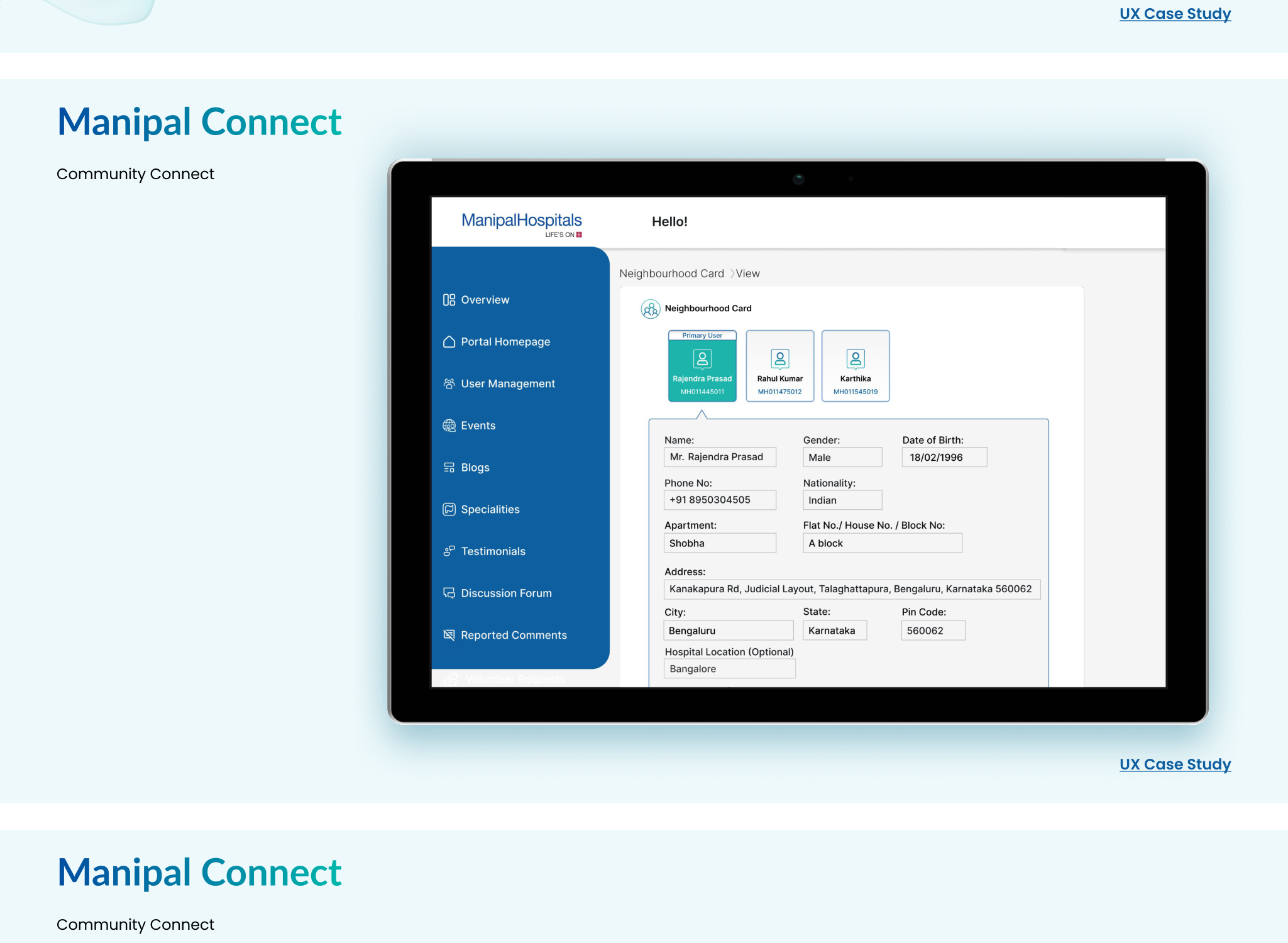This screenshot has width=1288, height=943.
Task: Open Portal Homepage menu item
Action: [505, 341]
